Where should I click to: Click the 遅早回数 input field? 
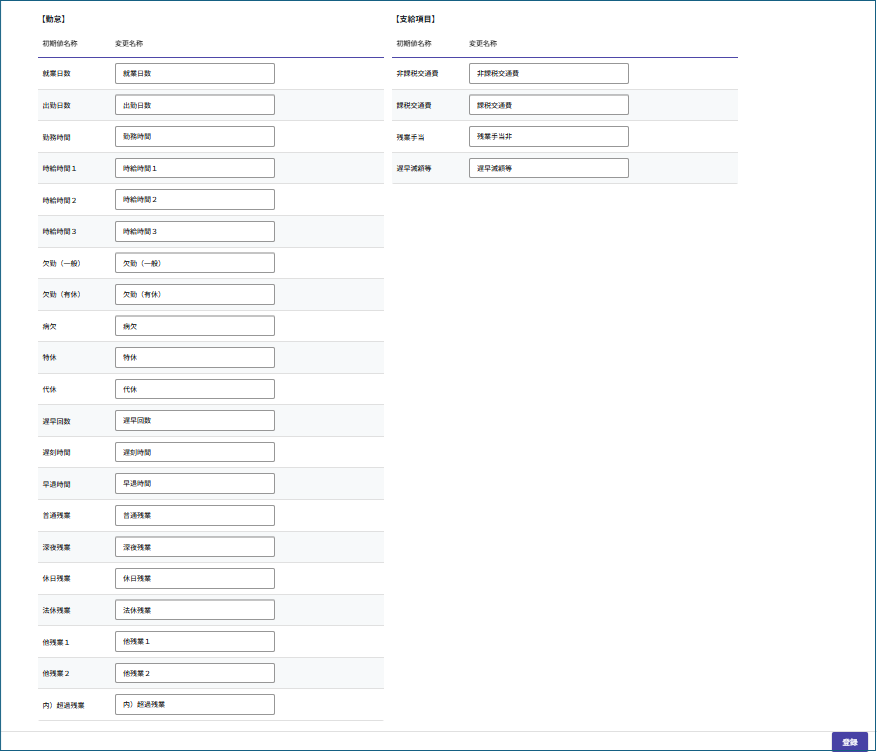pos(194,421)
